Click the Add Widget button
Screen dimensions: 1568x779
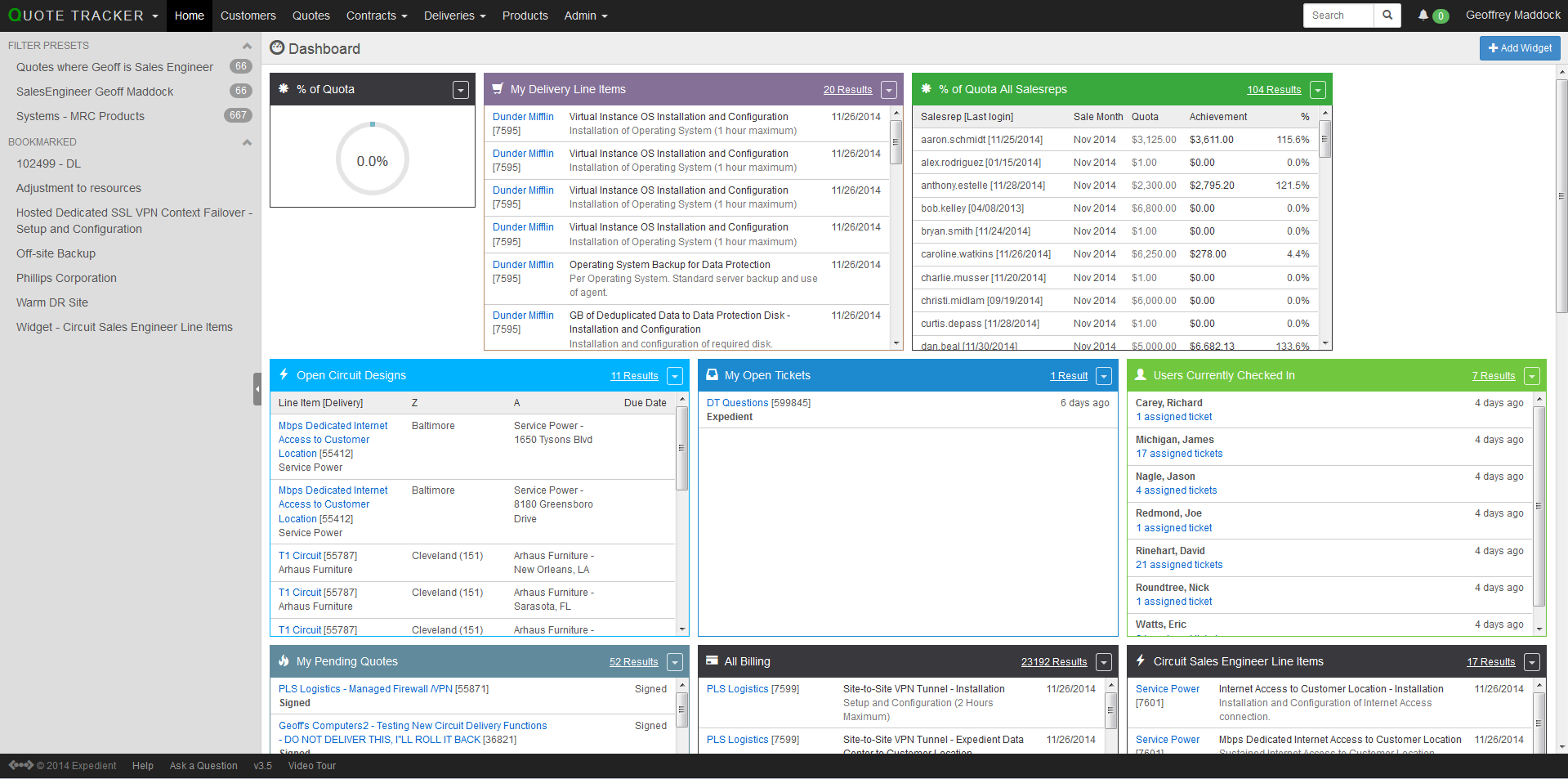(1519, 48)
